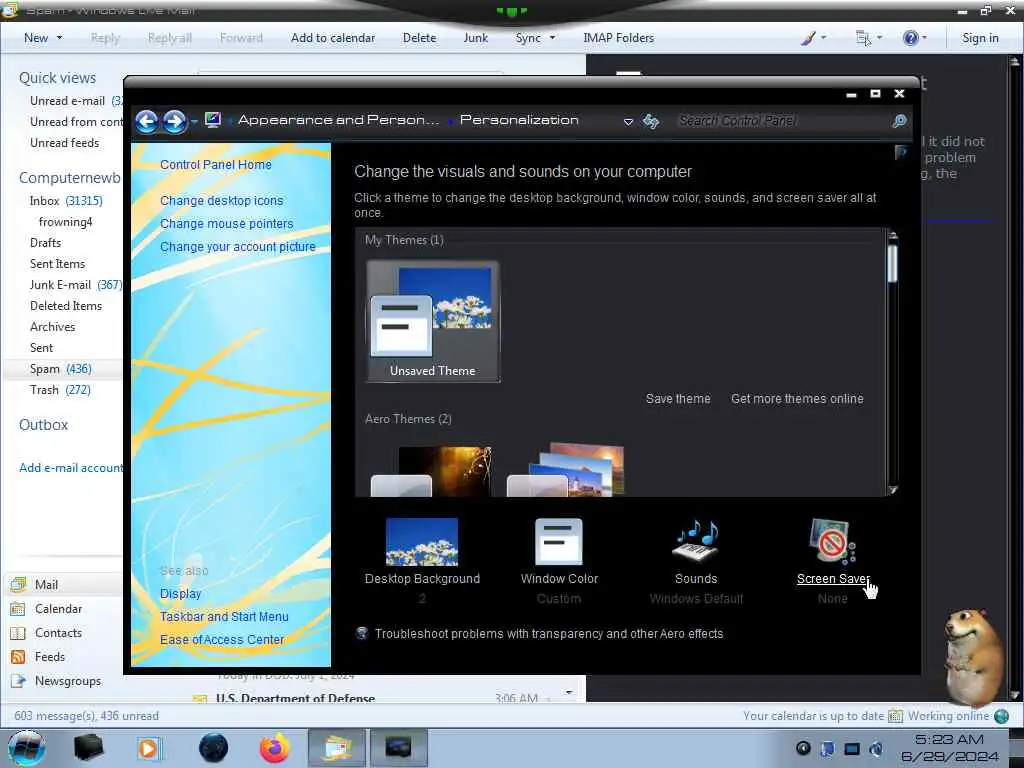Switch to Windows Live Mail taskbar button

335,748
